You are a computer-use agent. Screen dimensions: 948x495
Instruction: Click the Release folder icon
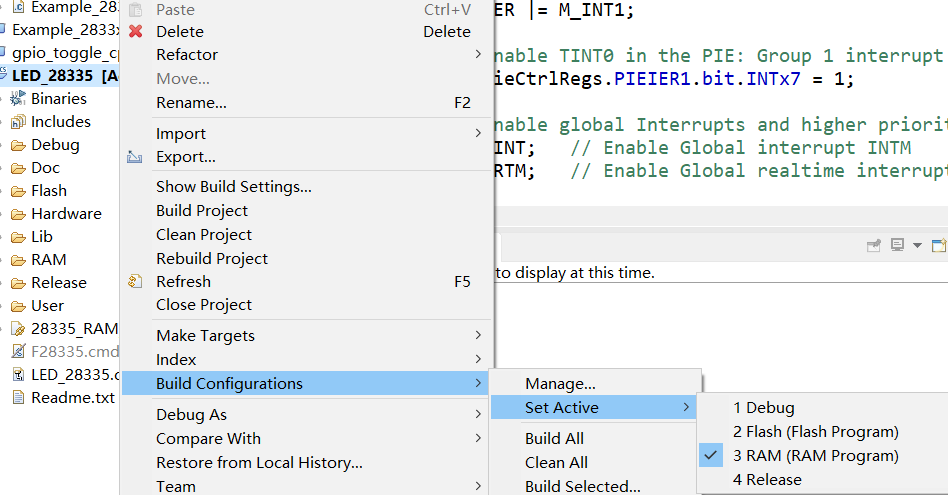click(x=19, y=283)
